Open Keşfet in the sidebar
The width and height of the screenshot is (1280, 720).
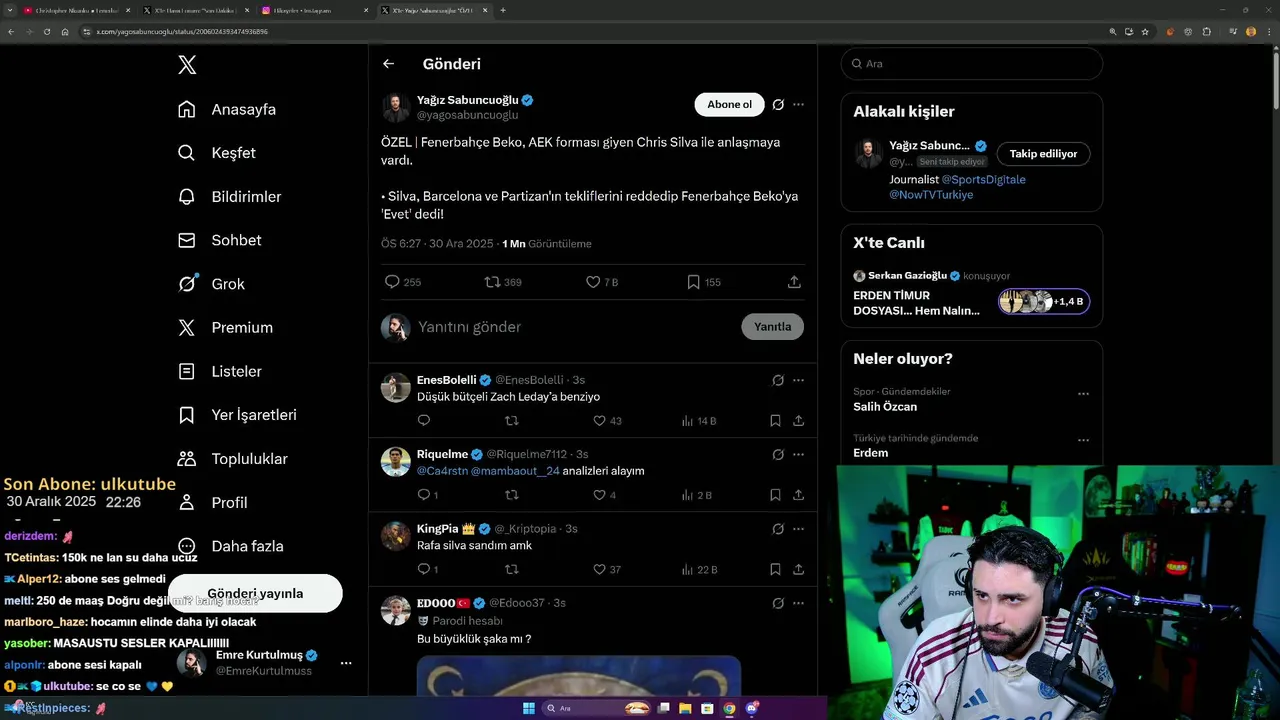pyautogui.click(x=217, y=153)
